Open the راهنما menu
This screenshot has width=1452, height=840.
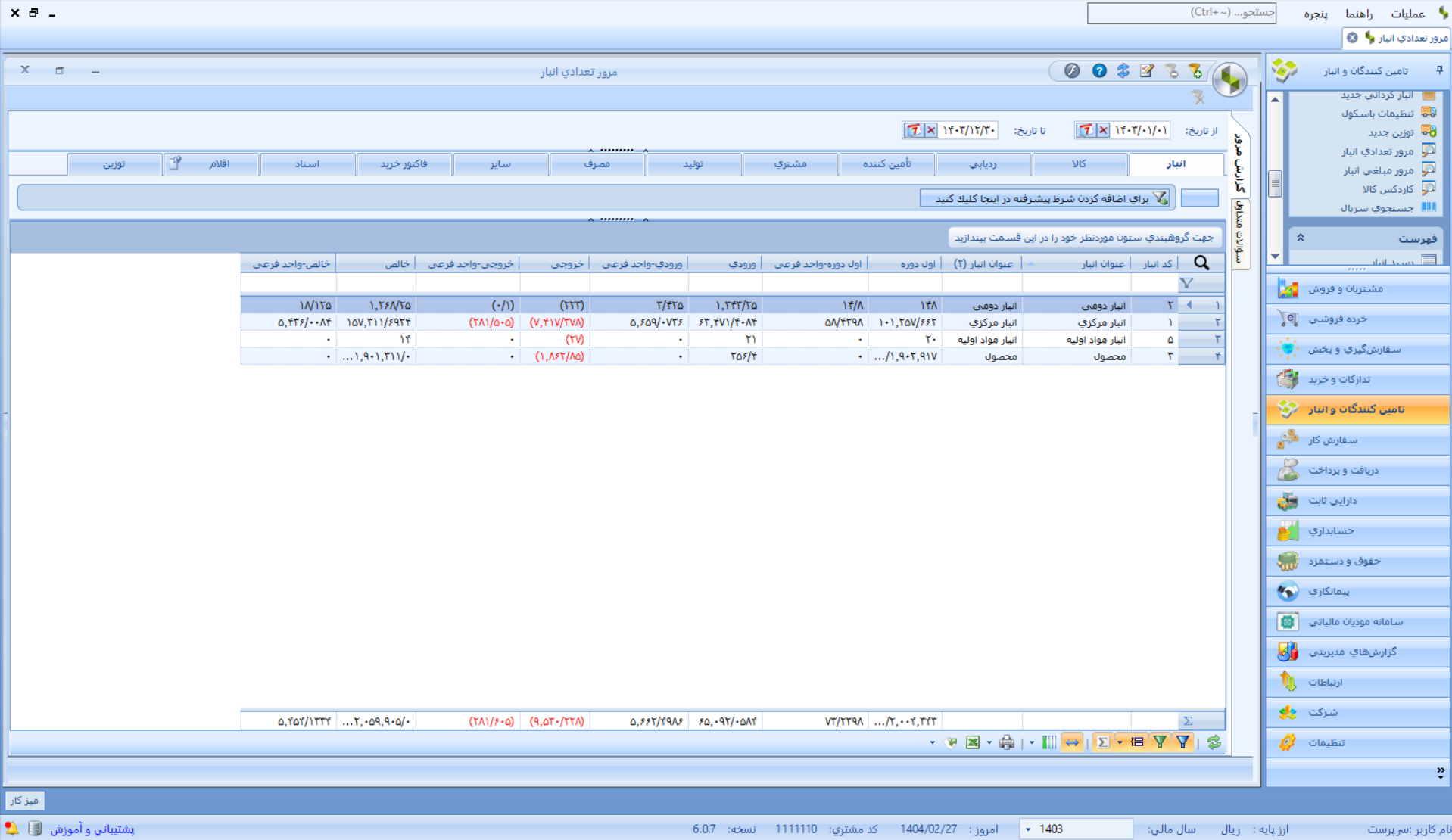[x=1359, y=14]
